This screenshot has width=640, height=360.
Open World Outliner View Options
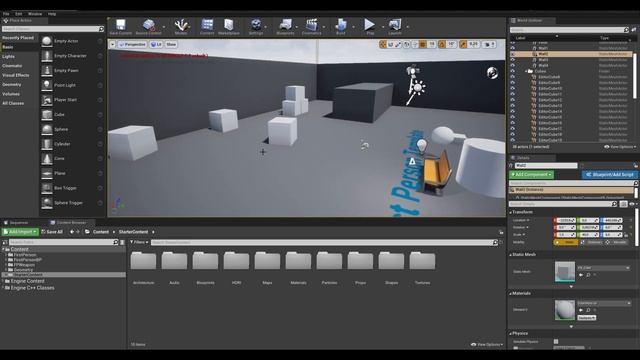coord(620,147)
